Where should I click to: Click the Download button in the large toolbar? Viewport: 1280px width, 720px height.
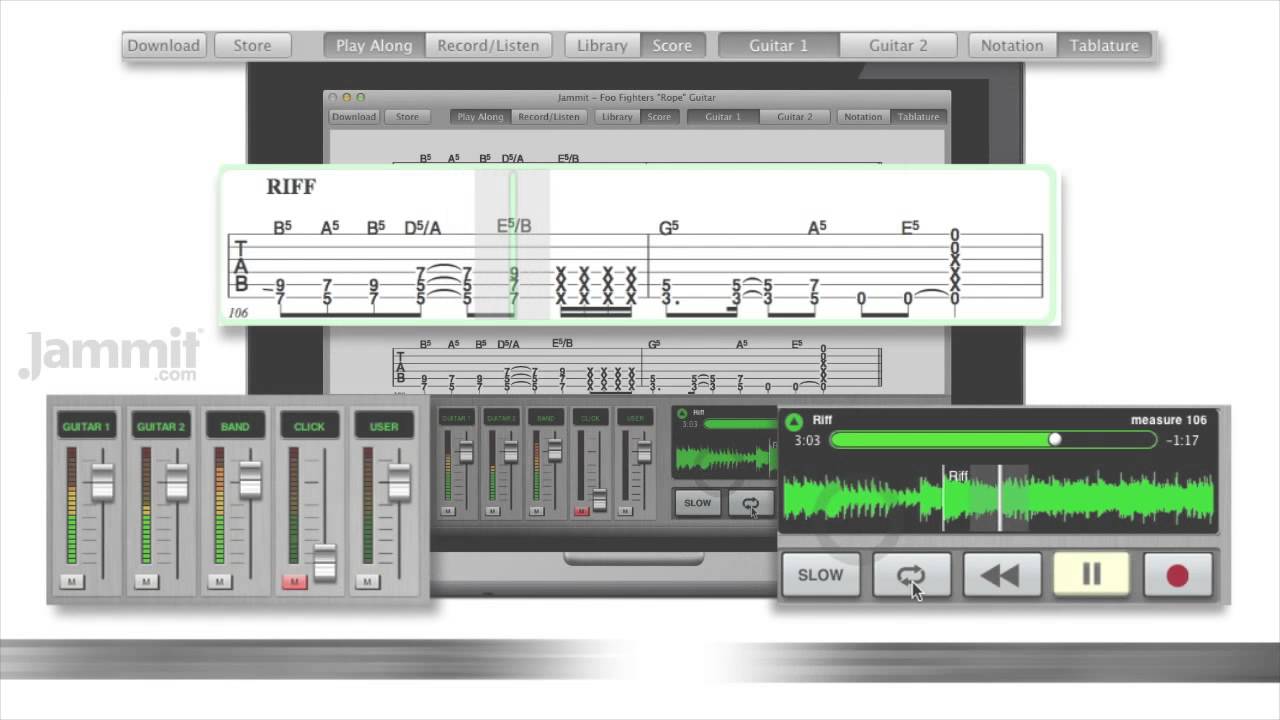[165, 45]
